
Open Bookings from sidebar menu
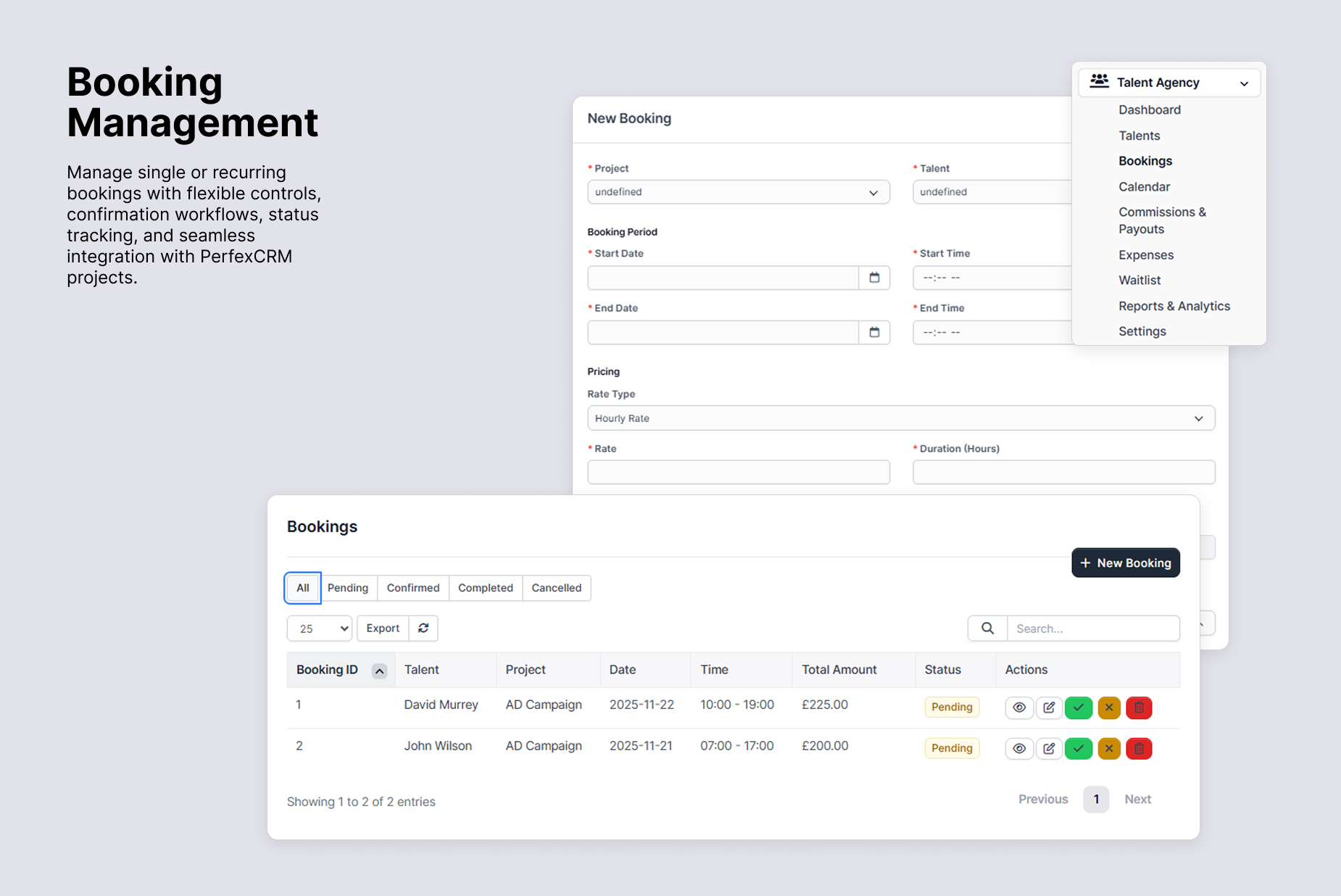pyautogui.click(x=1145, y=161)
